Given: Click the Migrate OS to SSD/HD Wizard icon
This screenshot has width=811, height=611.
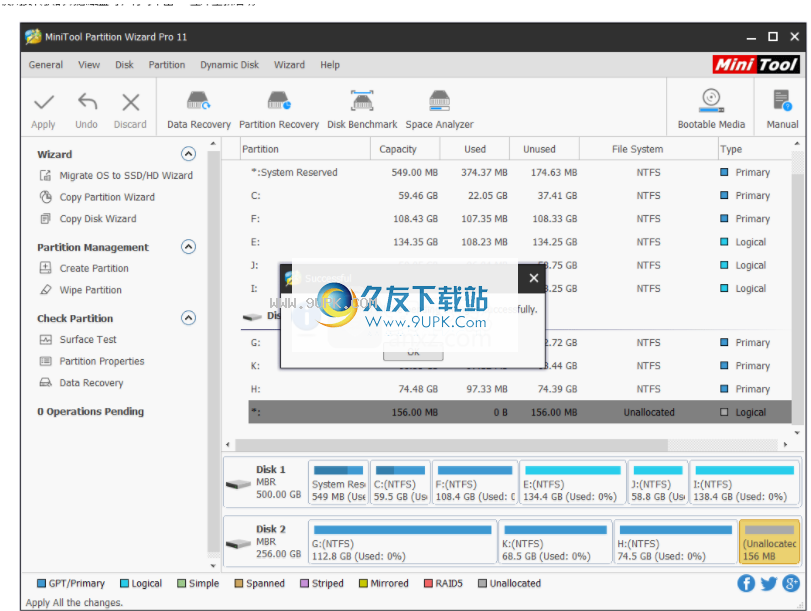Looking at the screenshot, I should pos(46,175).
